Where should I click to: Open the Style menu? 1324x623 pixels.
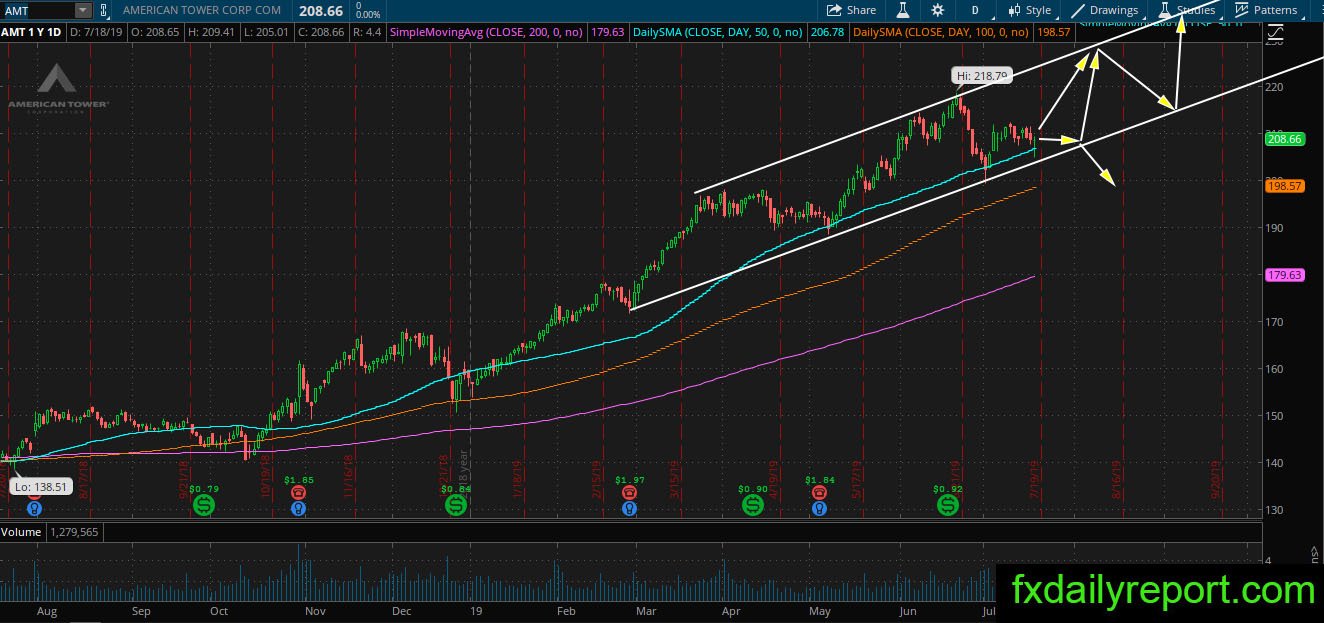pos(1030,10)
